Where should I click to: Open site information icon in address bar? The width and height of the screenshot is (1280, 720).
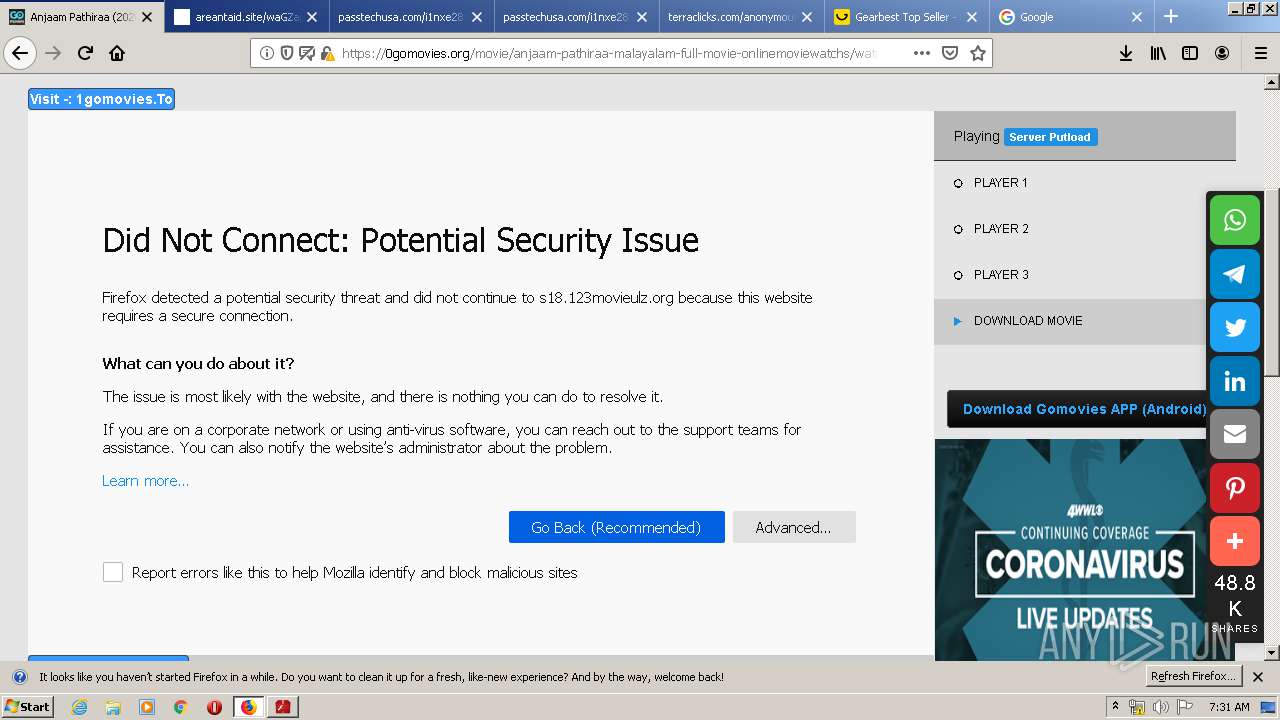(267, 53)
